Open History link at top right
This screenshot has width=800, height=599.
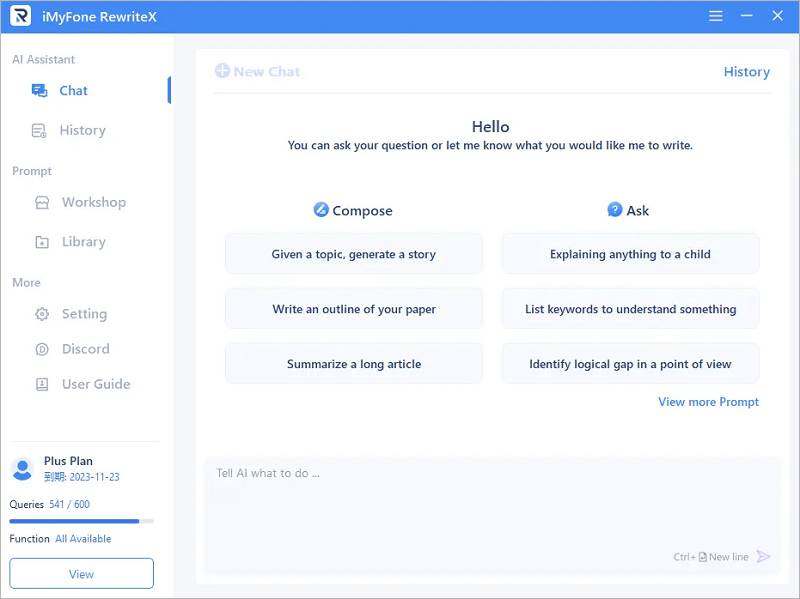[x=746, y=71]
